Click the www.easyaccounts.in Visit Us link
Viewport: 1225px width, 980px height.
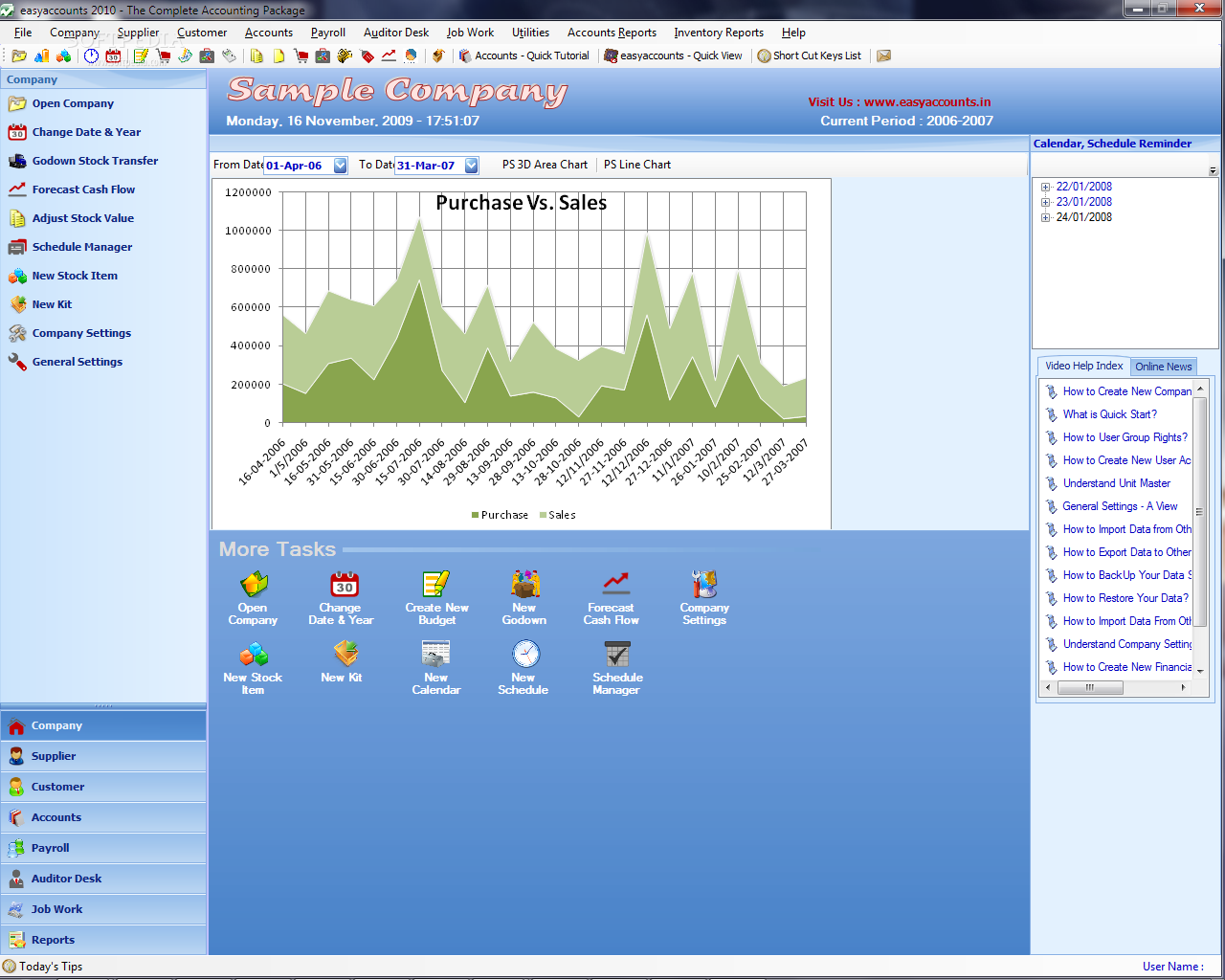(927, 102)
